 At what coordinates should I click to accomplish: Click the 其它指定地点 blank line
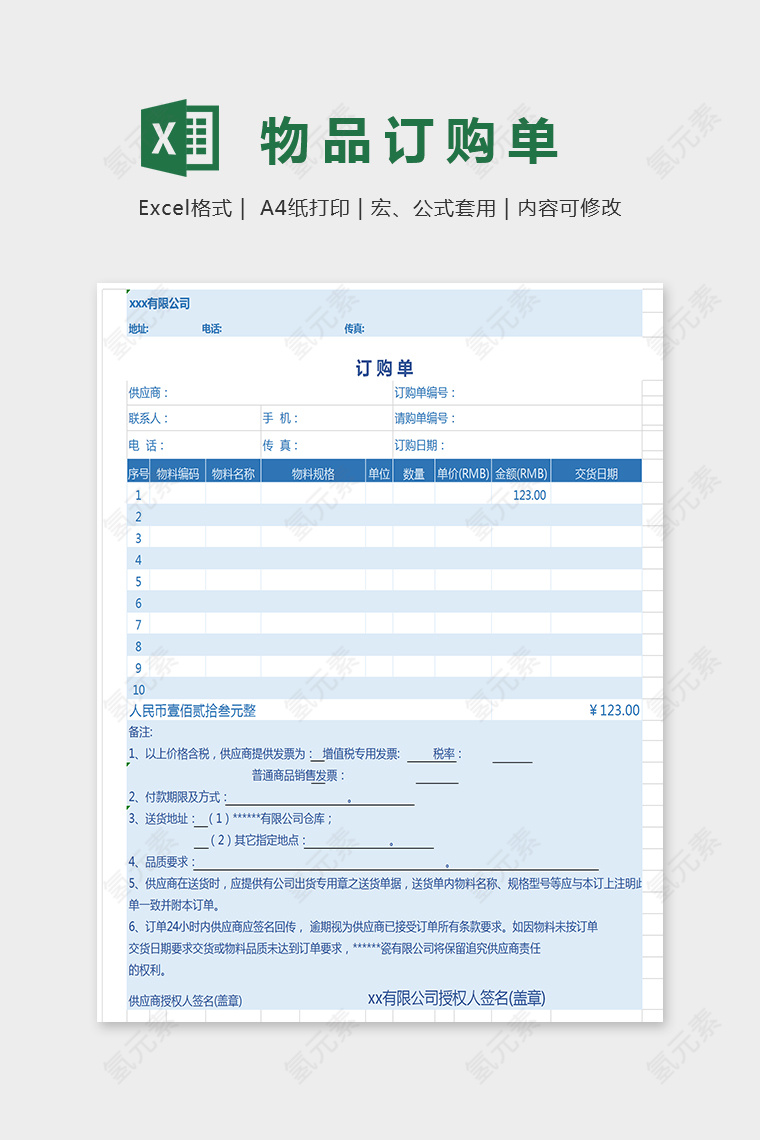coord(369,841)
